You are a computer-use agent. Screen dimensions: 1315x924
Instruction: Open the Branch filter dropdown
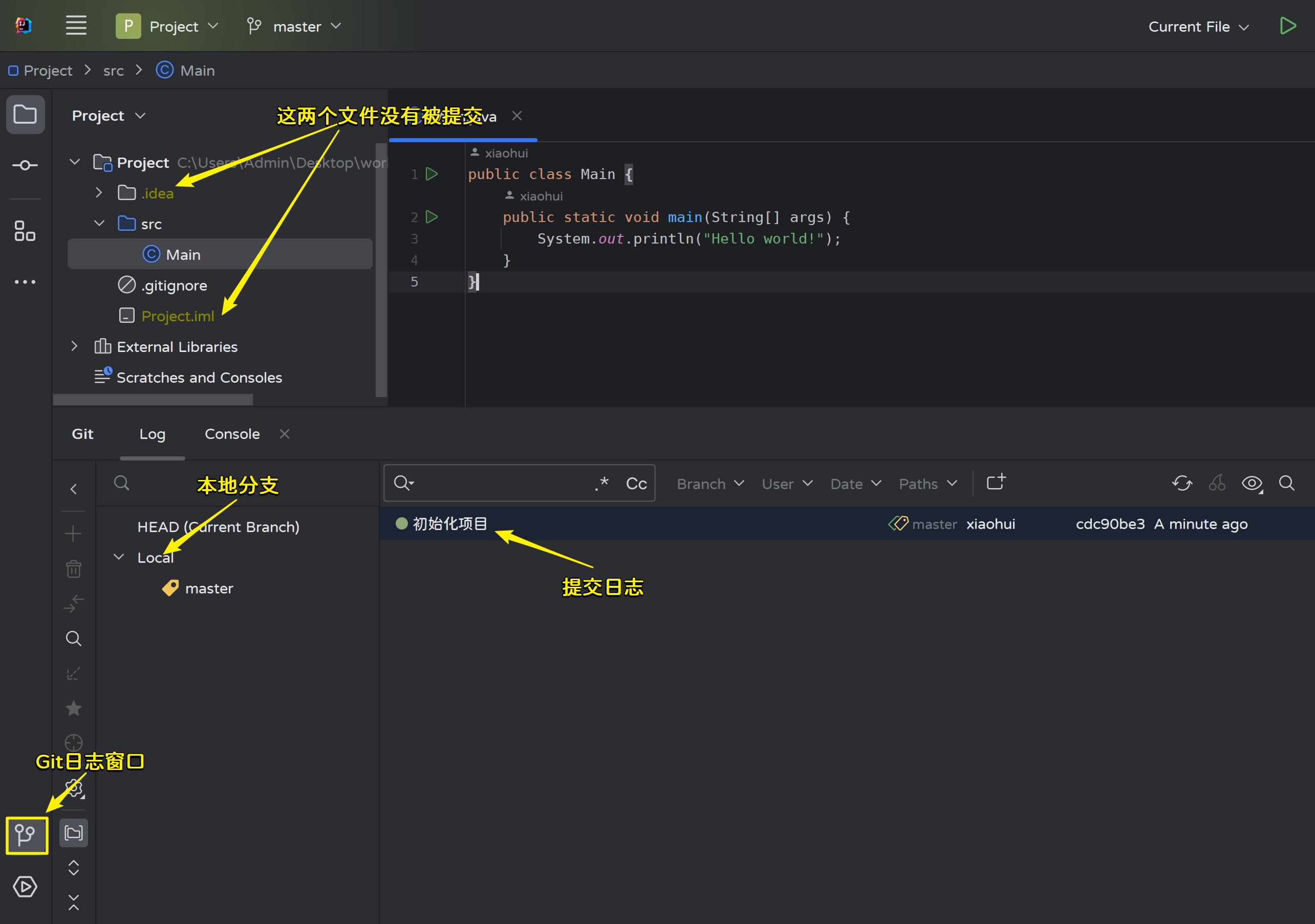tap(709, 484)
